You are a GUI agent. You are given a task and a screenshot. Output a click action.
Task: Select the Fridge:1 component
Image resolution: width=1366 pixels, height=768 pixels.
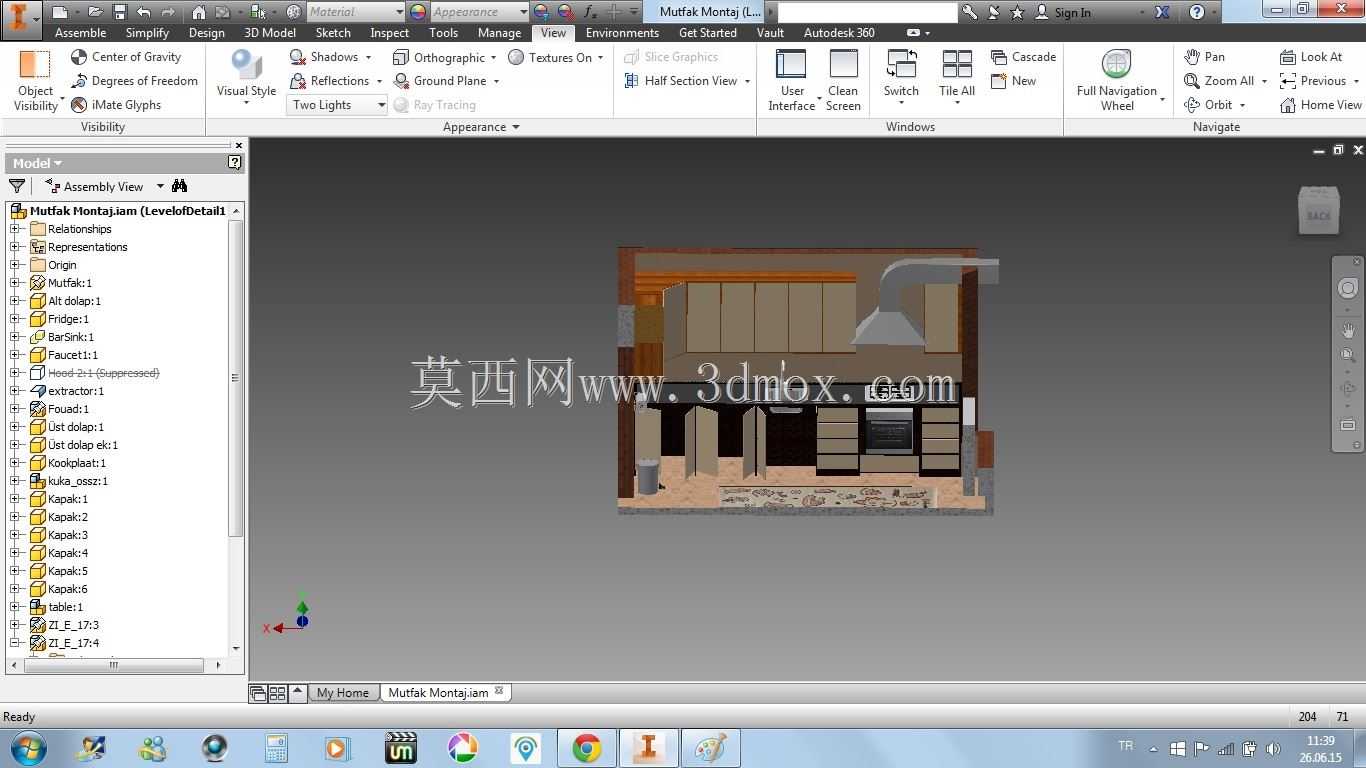(x=68, y=319)
